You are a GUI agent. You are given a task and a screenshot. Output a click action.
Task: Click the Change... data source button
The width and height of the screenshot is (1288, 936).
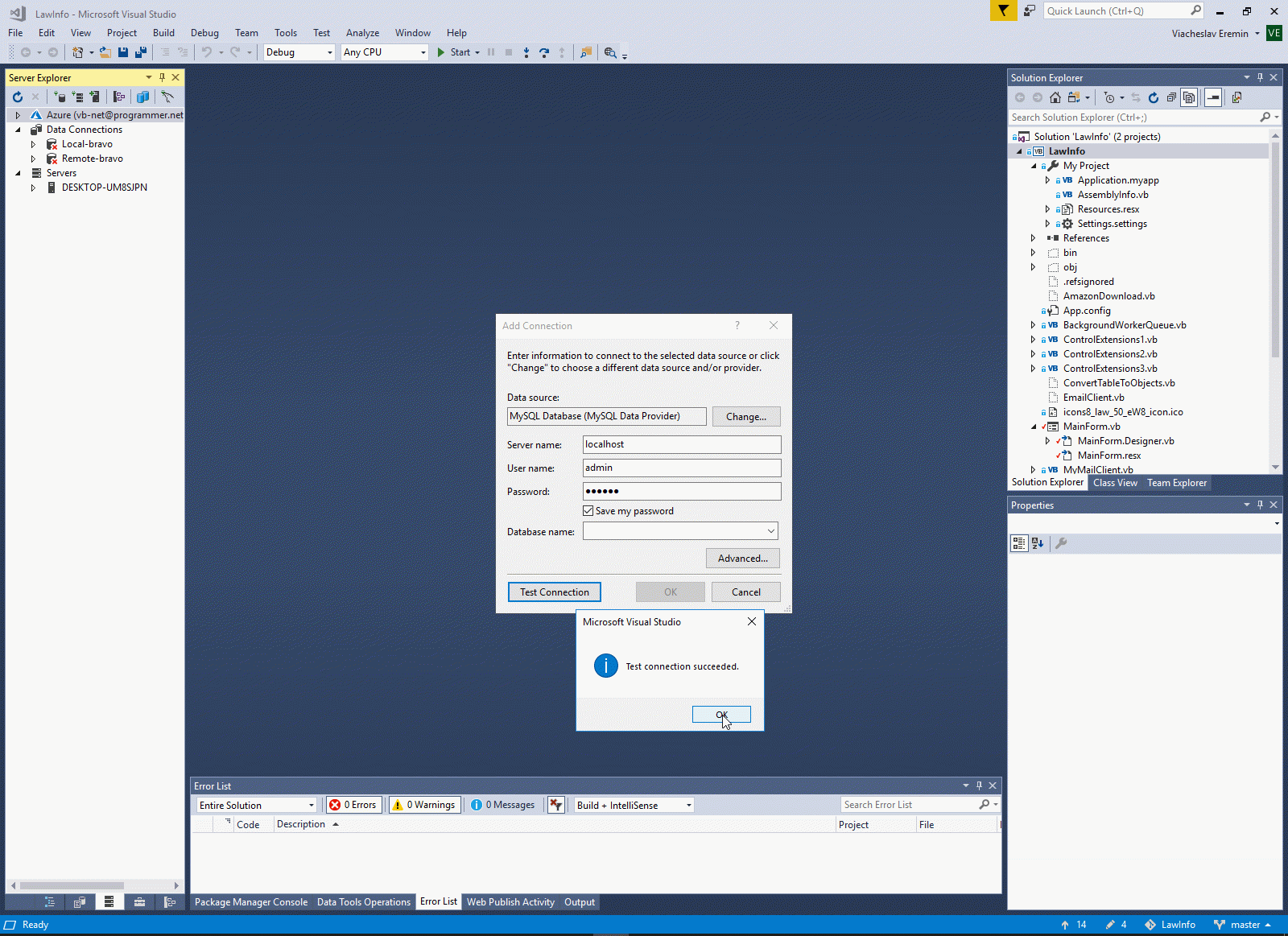pos(746,417)
